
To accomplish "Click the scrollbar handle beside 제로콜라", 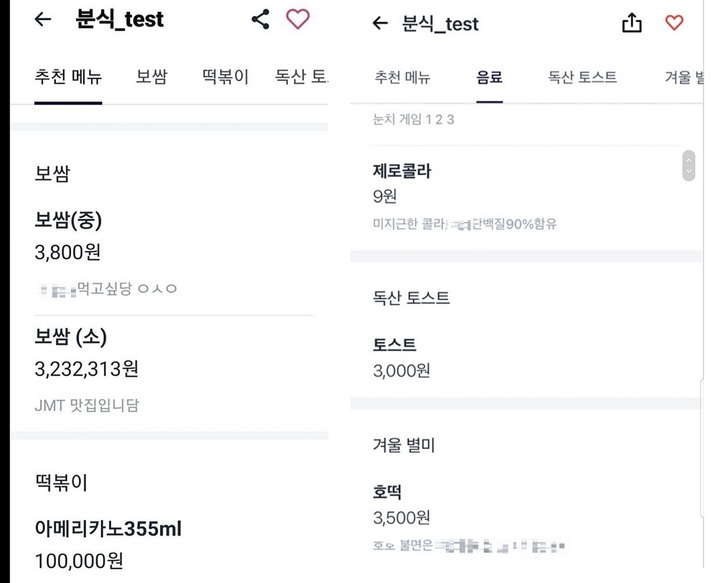I will (688, 165).
